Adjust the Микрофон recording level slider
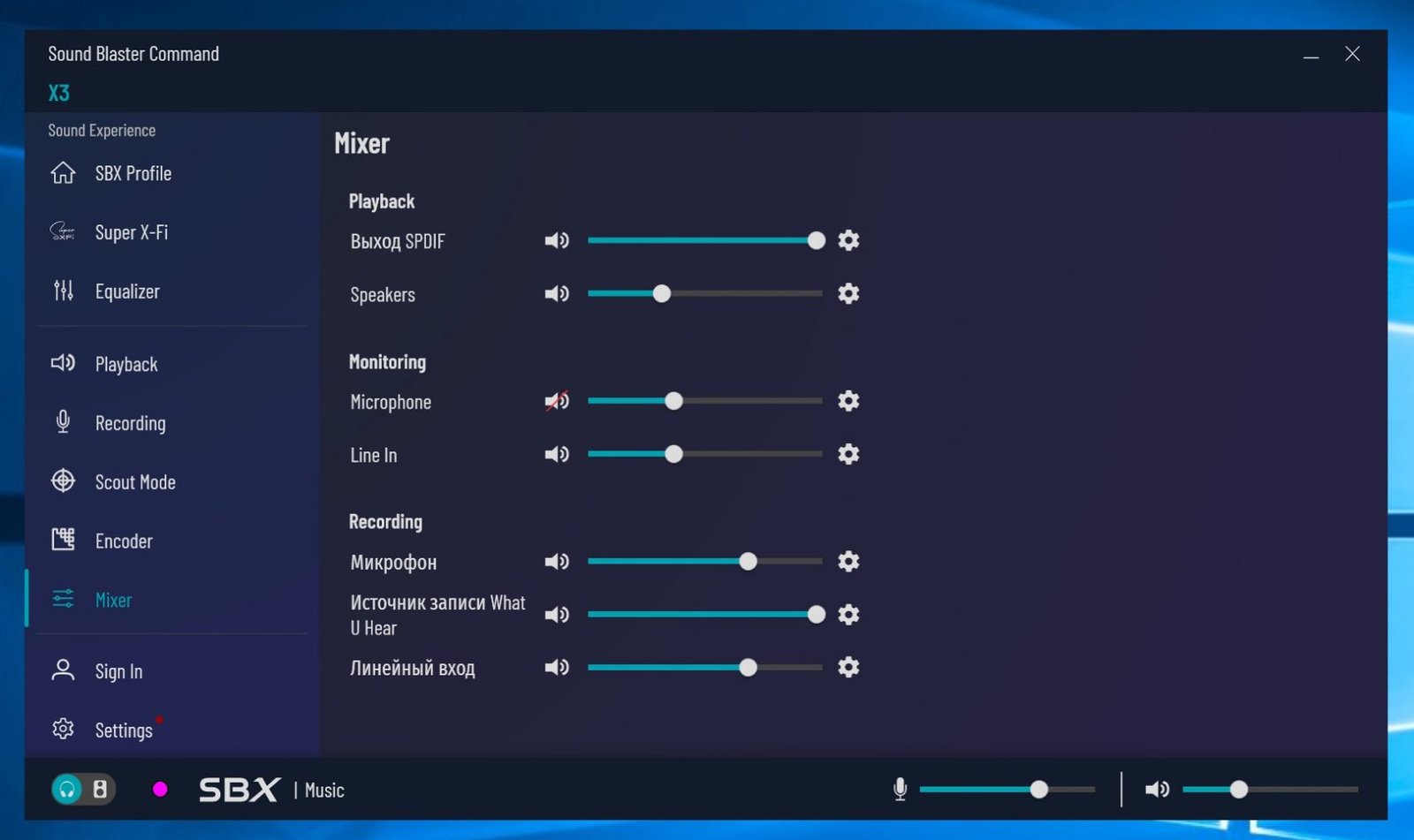Image resolution: width=1414 pixels, height=840 pixels. click(706, 561)
